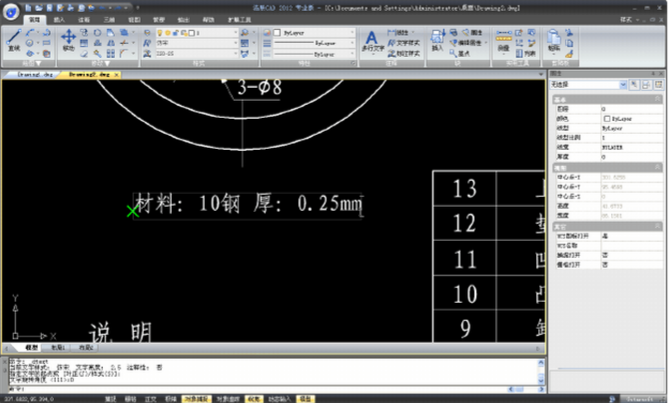670x403 pixels.
Task: Toggle Polar (极轴) in status bar
Action: [x=170, y=399]
